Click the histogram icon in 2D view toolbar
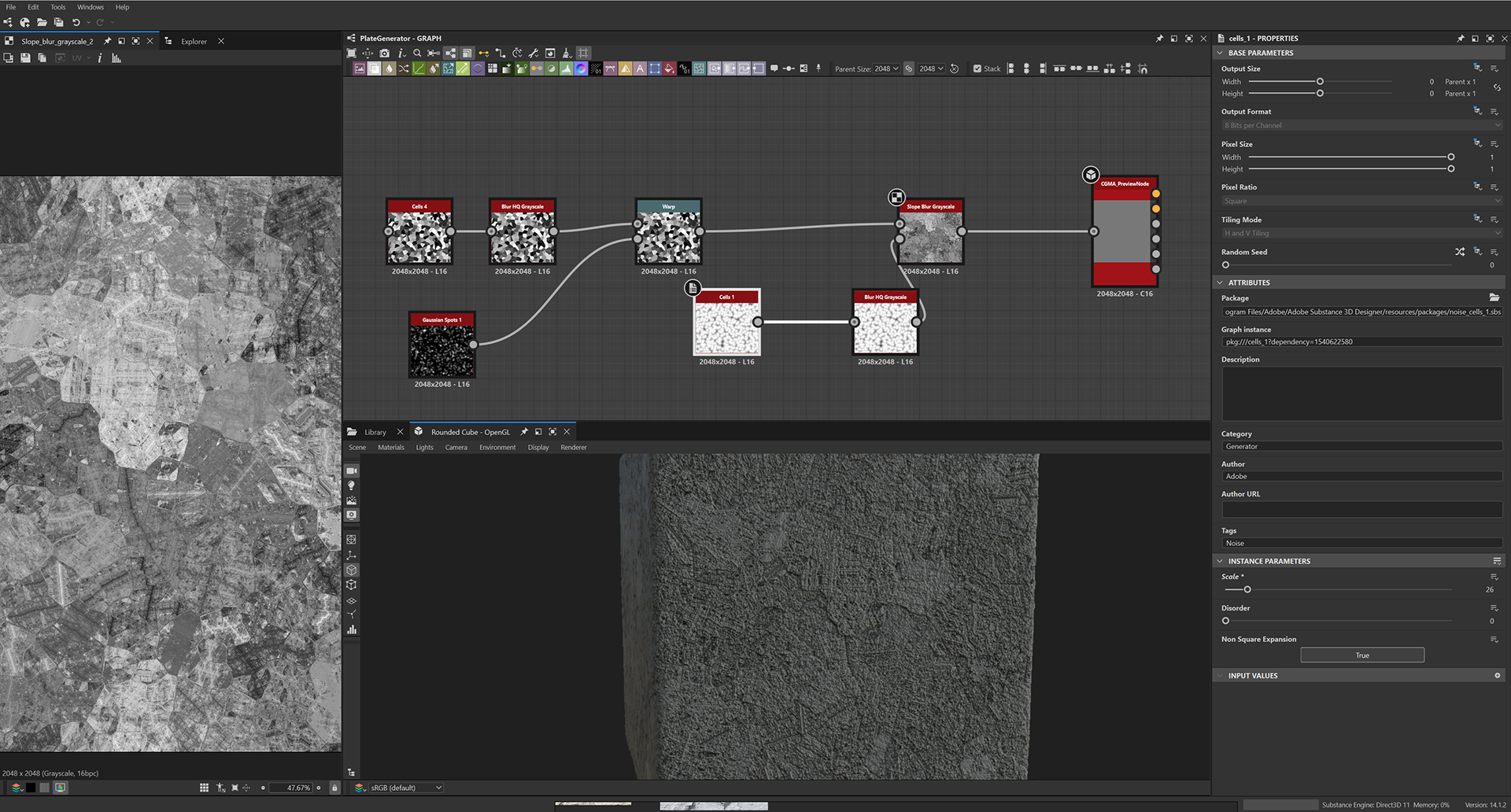This screenshot has height=812, width=1511. pyautogui.click(x=116, y=58)
